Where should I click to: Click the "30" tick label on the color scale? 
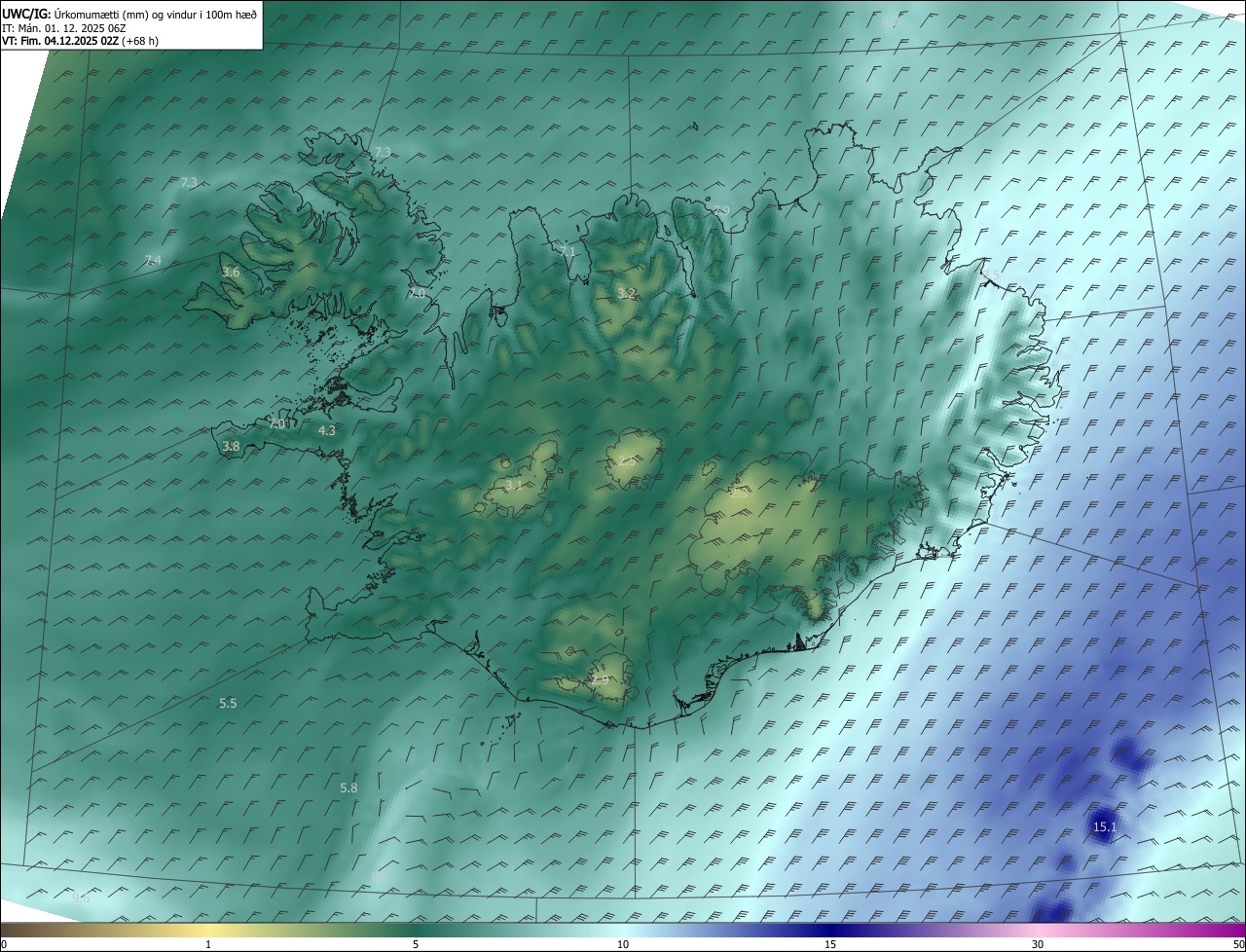coord(1038,944)
